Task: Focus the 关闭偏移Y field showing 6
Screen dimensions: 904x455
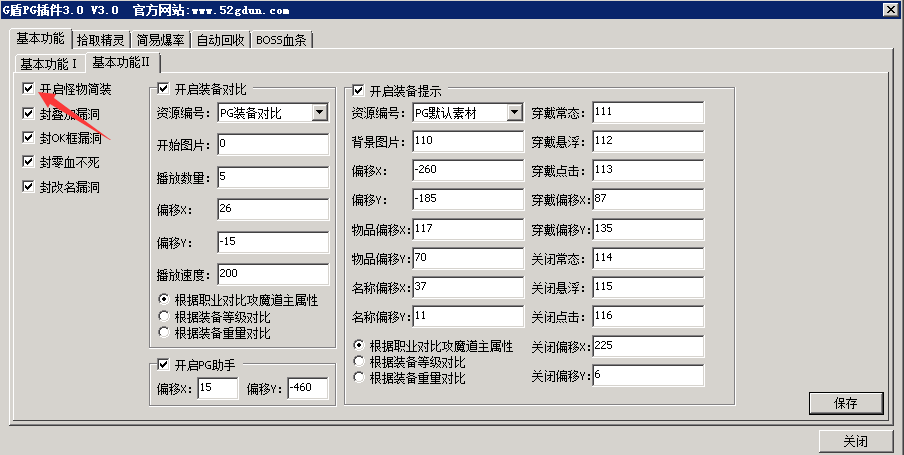Action: pyautogui.click(x=648, y=376)
